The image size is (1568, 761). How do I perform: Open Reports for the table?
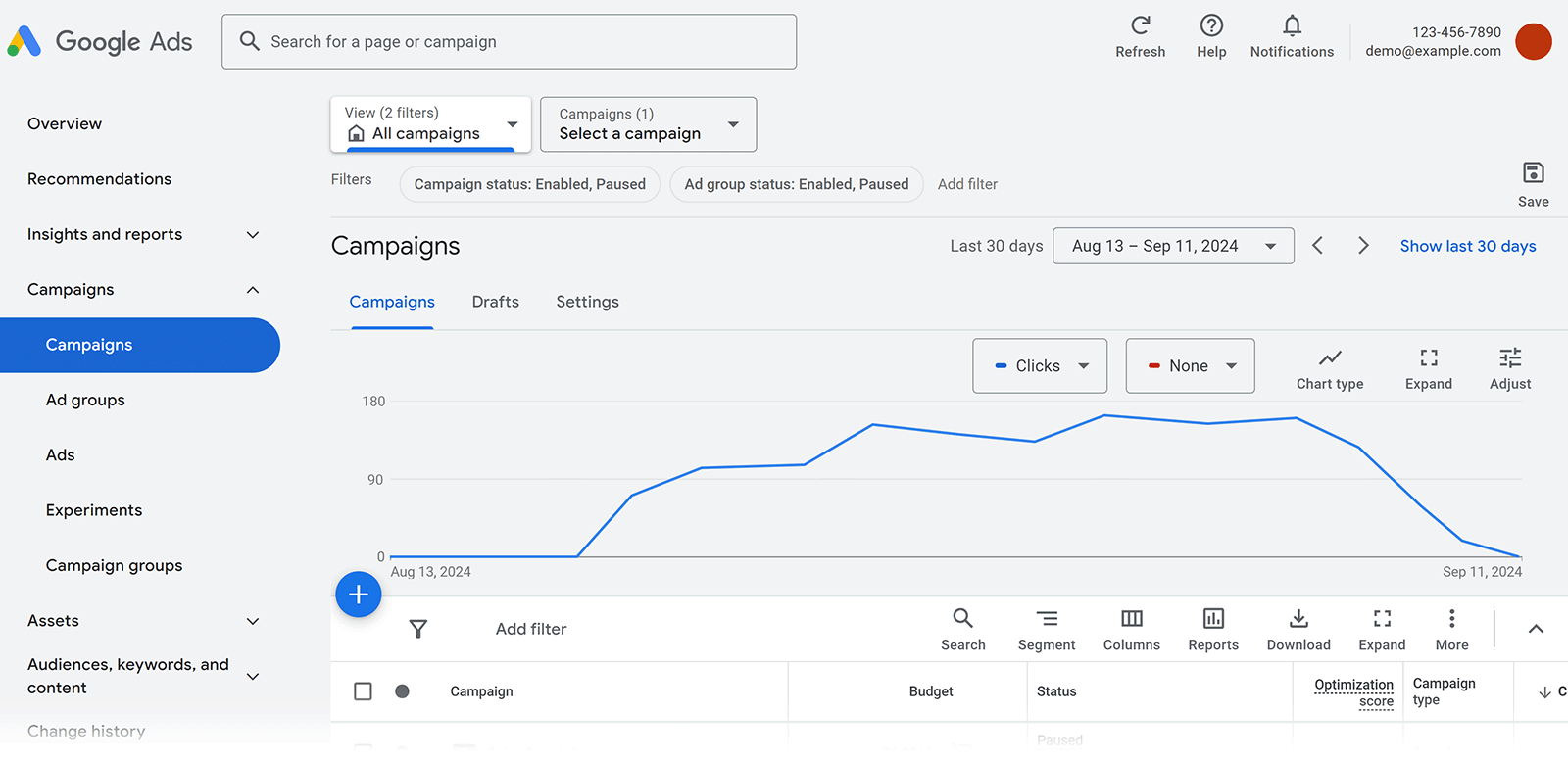click(x=1213, y=629)
